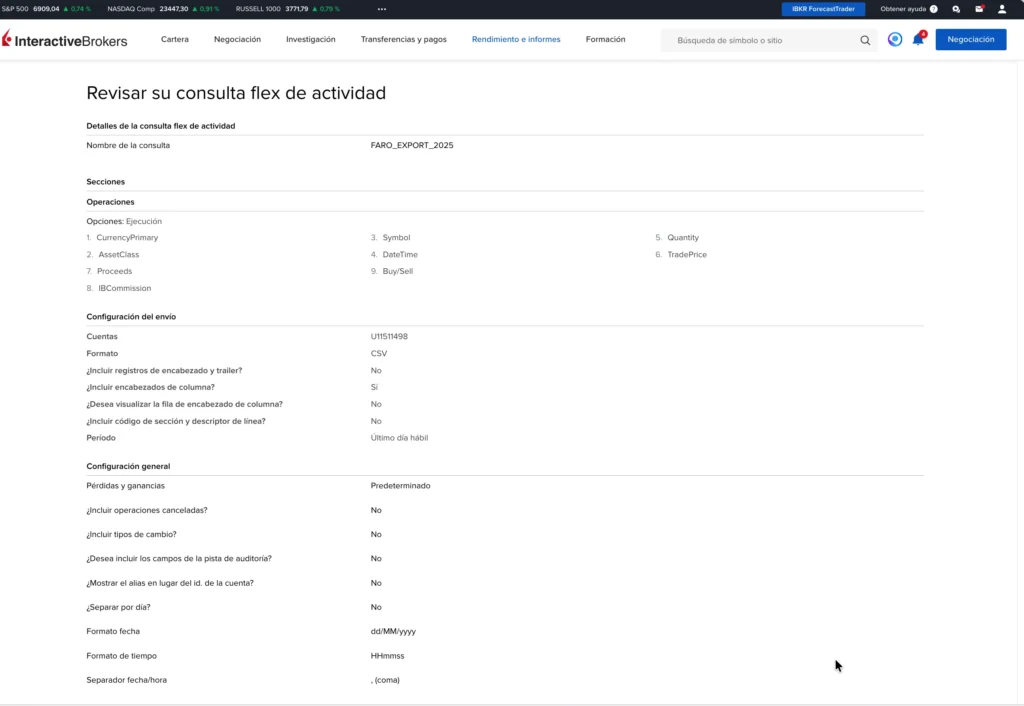Click the Interactive Brokers logo
Viewport: 1024px width, 706px height.
coord(65,40)
